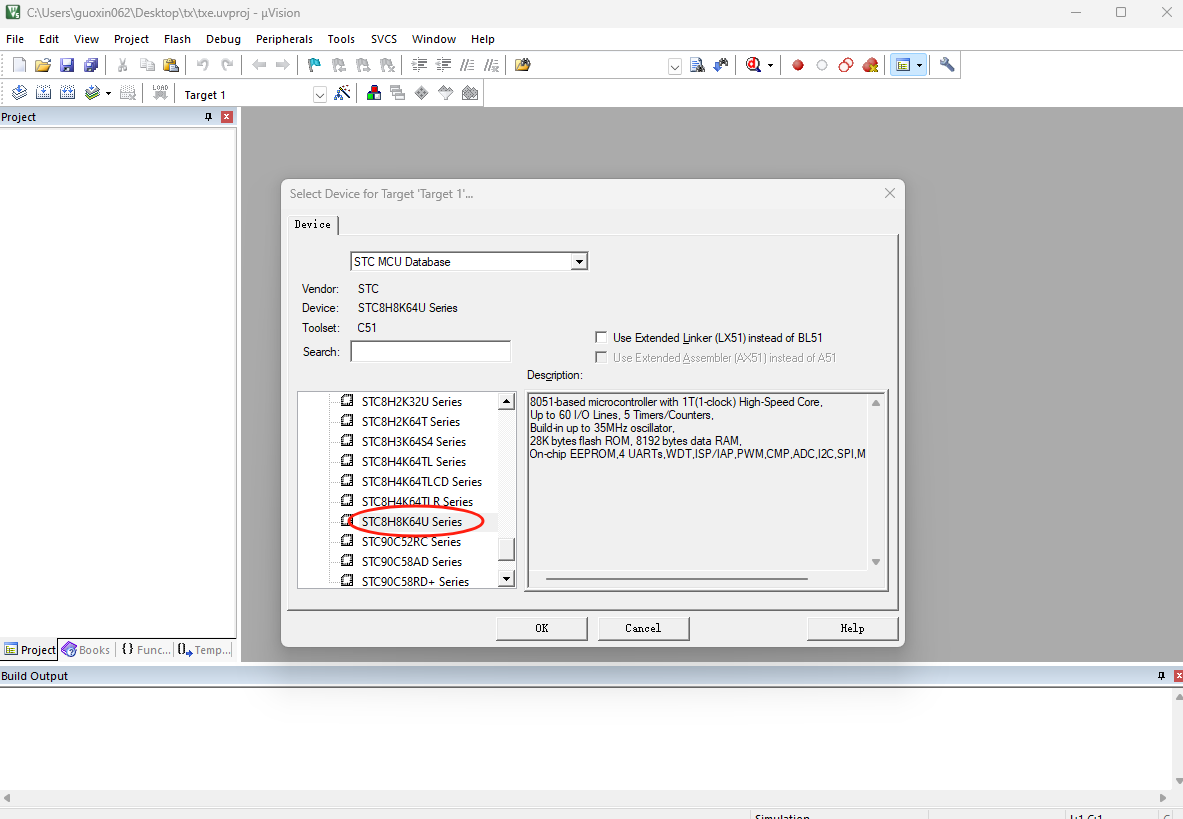
Task: Toggle the project window layout icon
Action: (x=902, y=65)
